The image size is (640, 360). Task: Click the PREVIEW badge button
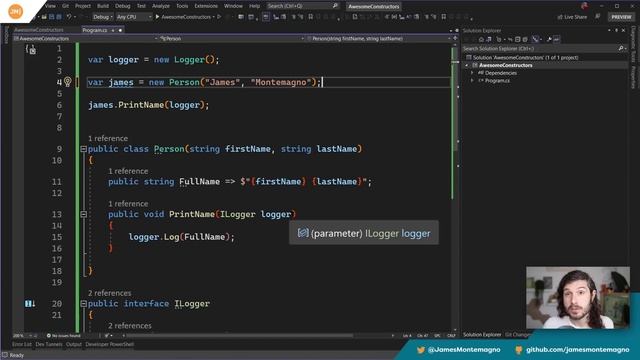pyautogui.click(x=621, y=17)
